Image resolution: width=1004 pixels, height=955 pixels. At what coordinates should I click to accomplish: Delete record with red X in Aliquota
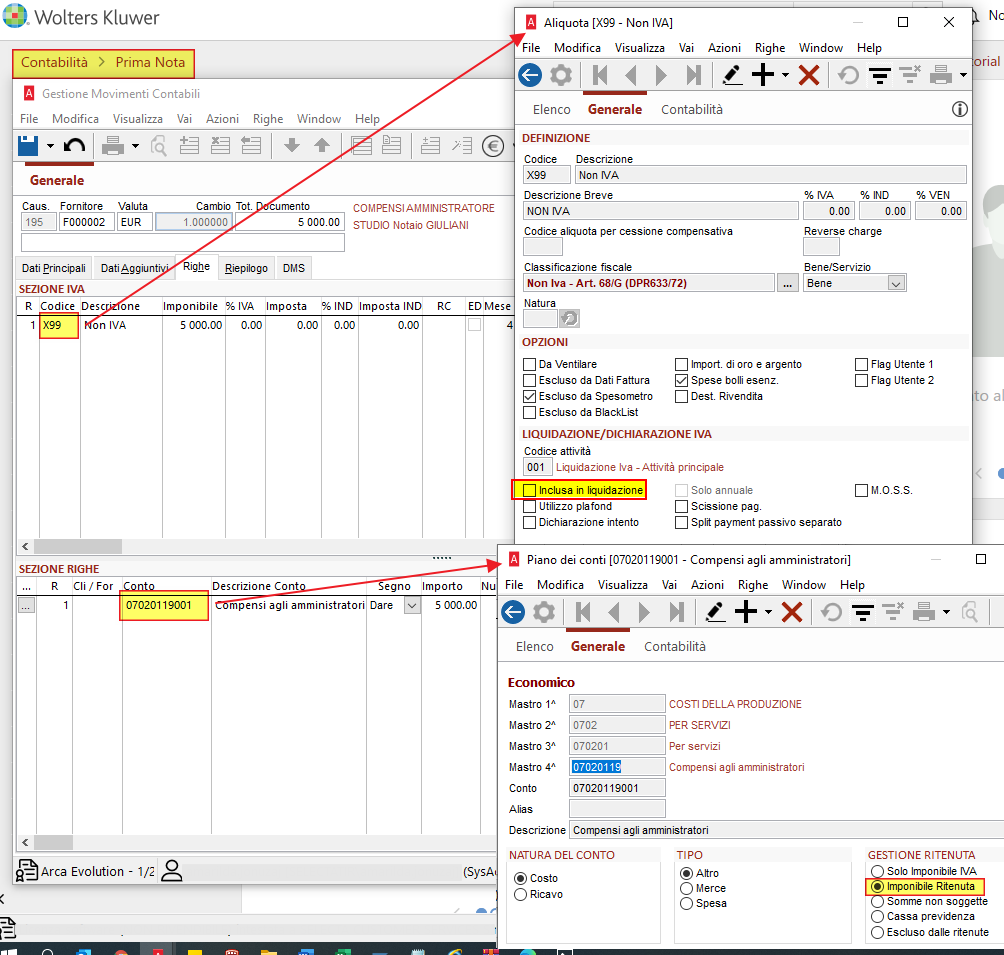click(x=809, y=76)
